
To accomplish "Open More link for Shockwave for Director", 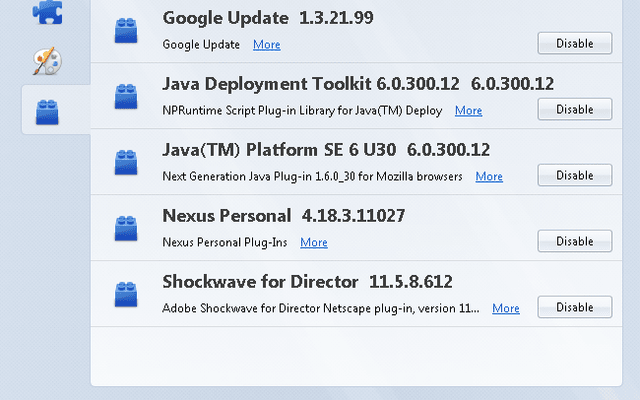I will pos(506,308).
